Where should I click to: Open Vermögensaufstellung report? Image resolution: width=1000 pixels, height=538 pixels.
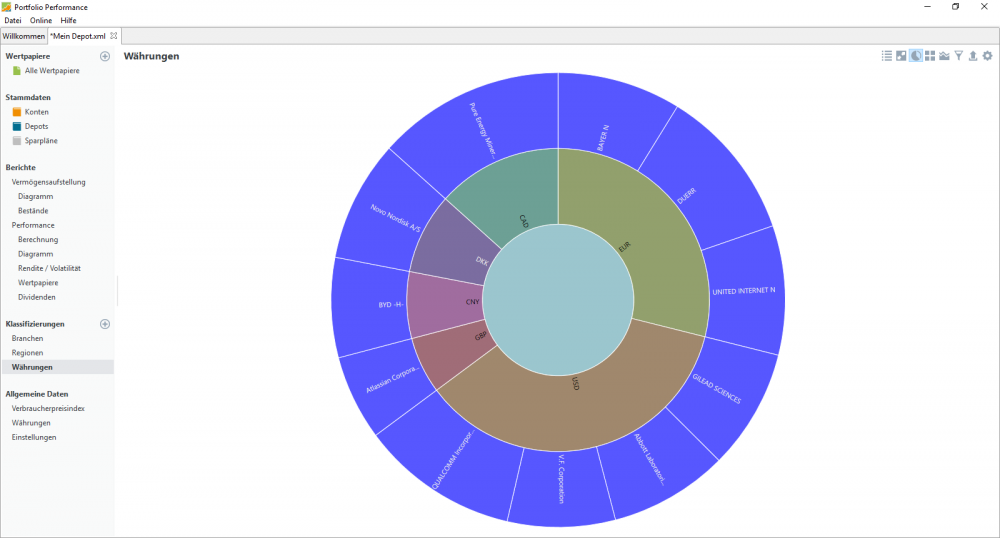[48, 182]
